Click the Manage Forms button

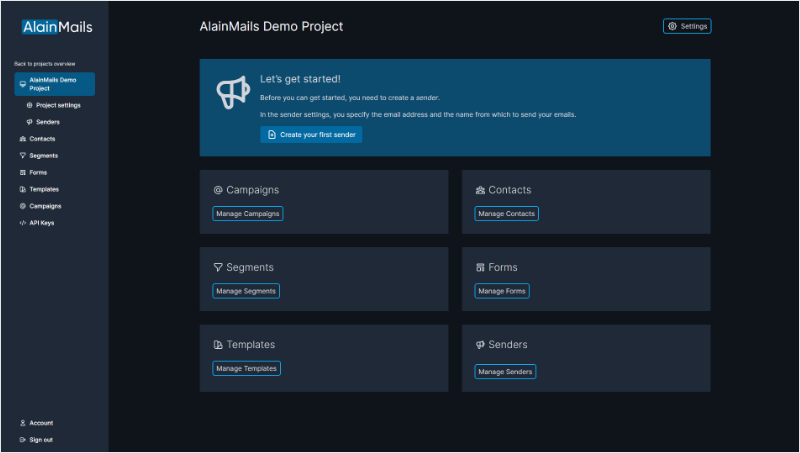pos(501,291)
